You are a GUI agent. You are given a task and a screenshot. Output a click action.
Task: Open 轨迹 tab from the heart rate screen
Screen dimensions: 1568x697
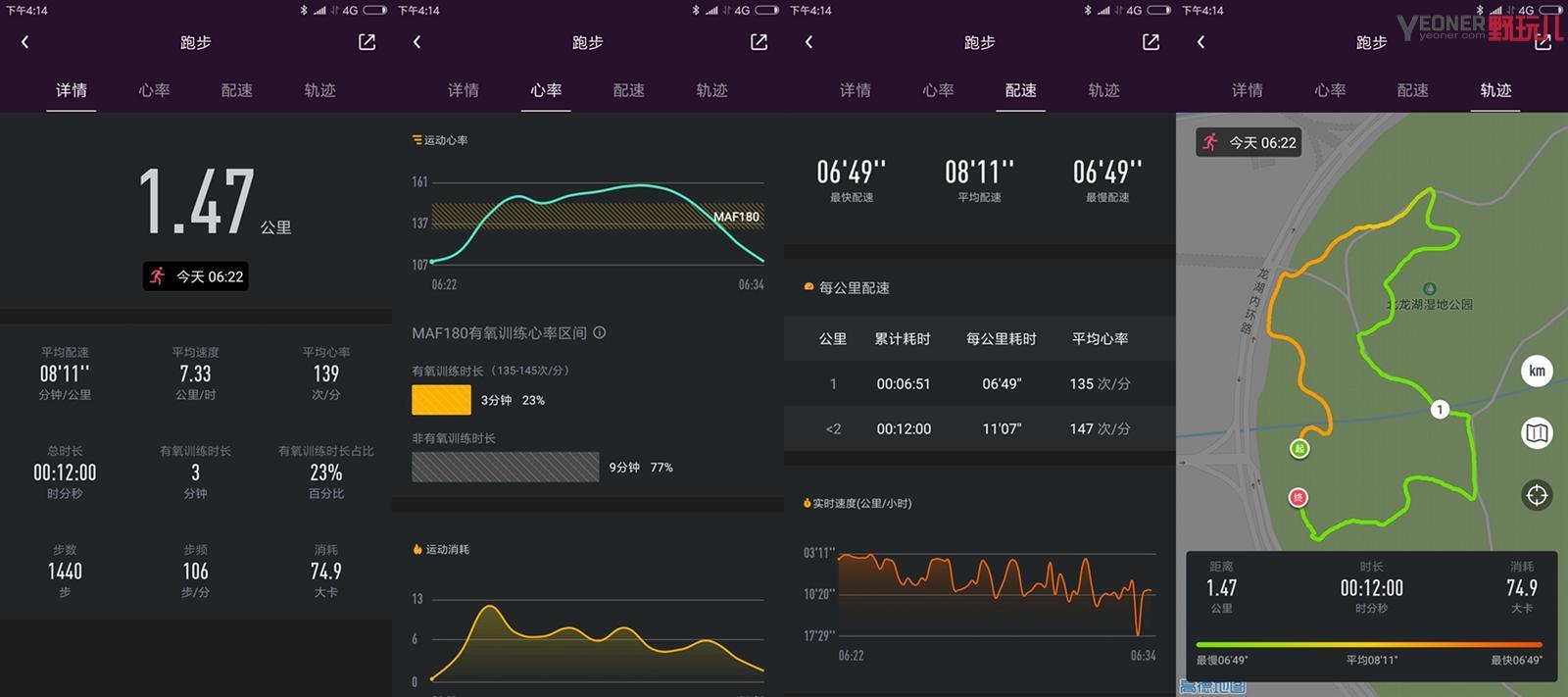tap(711, 90)
